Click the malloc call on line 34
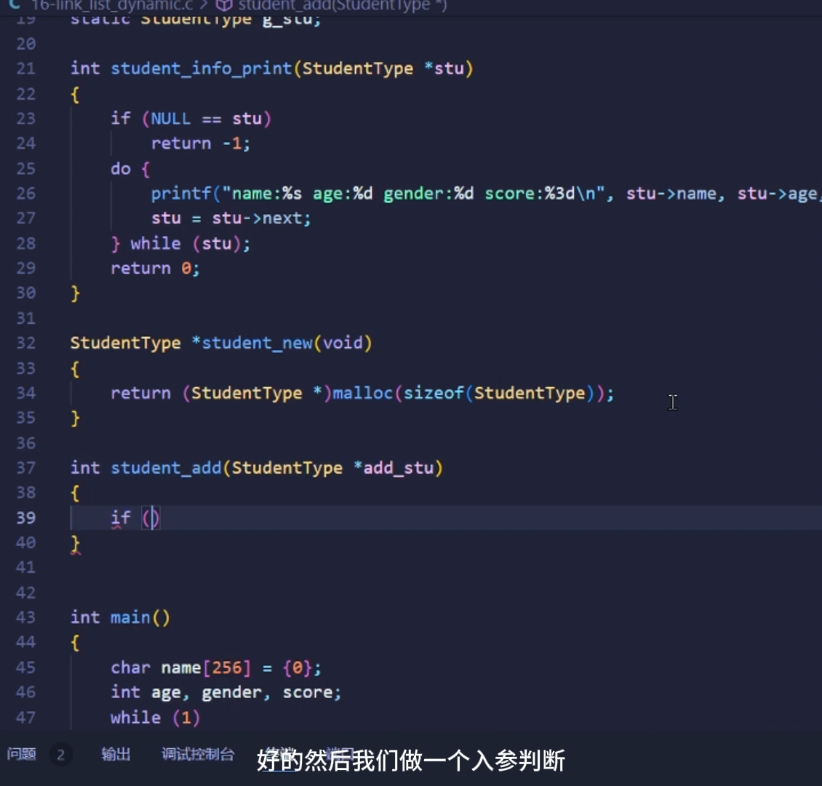This screenshot has width=822, height=786. tap(363, 392)
